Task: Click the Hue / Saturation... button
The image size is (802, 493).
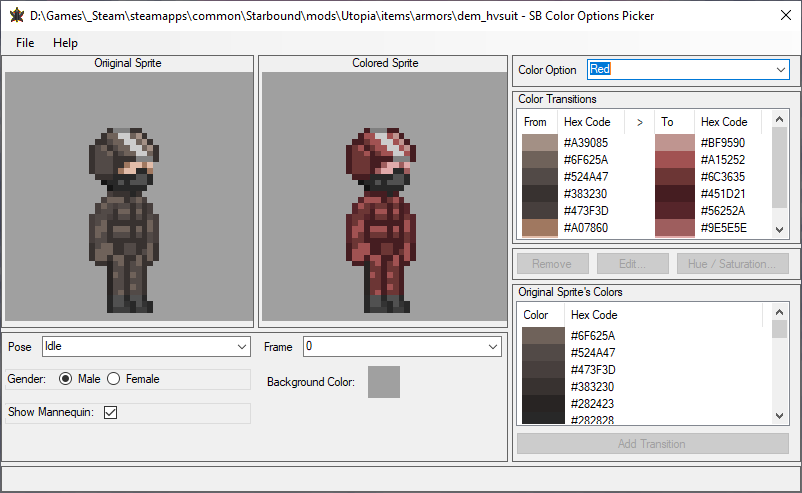Action: tap(732, 264)
